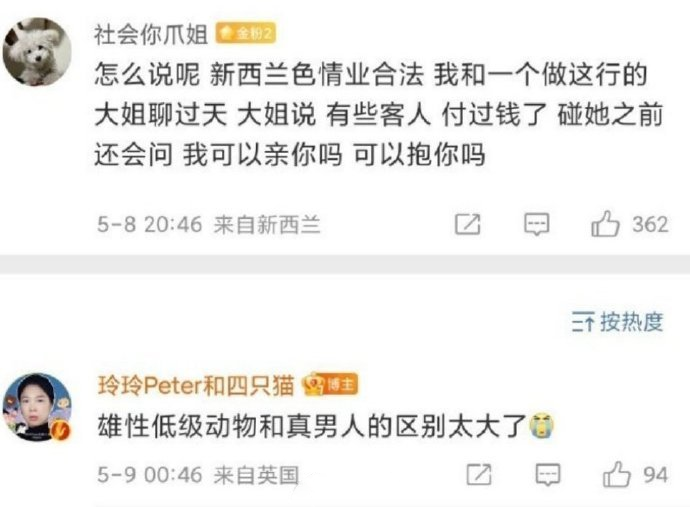The width and height of the screenshot is (690, 507).
Task: Tap the orange 博主 blogger badge
Action: 330,385
